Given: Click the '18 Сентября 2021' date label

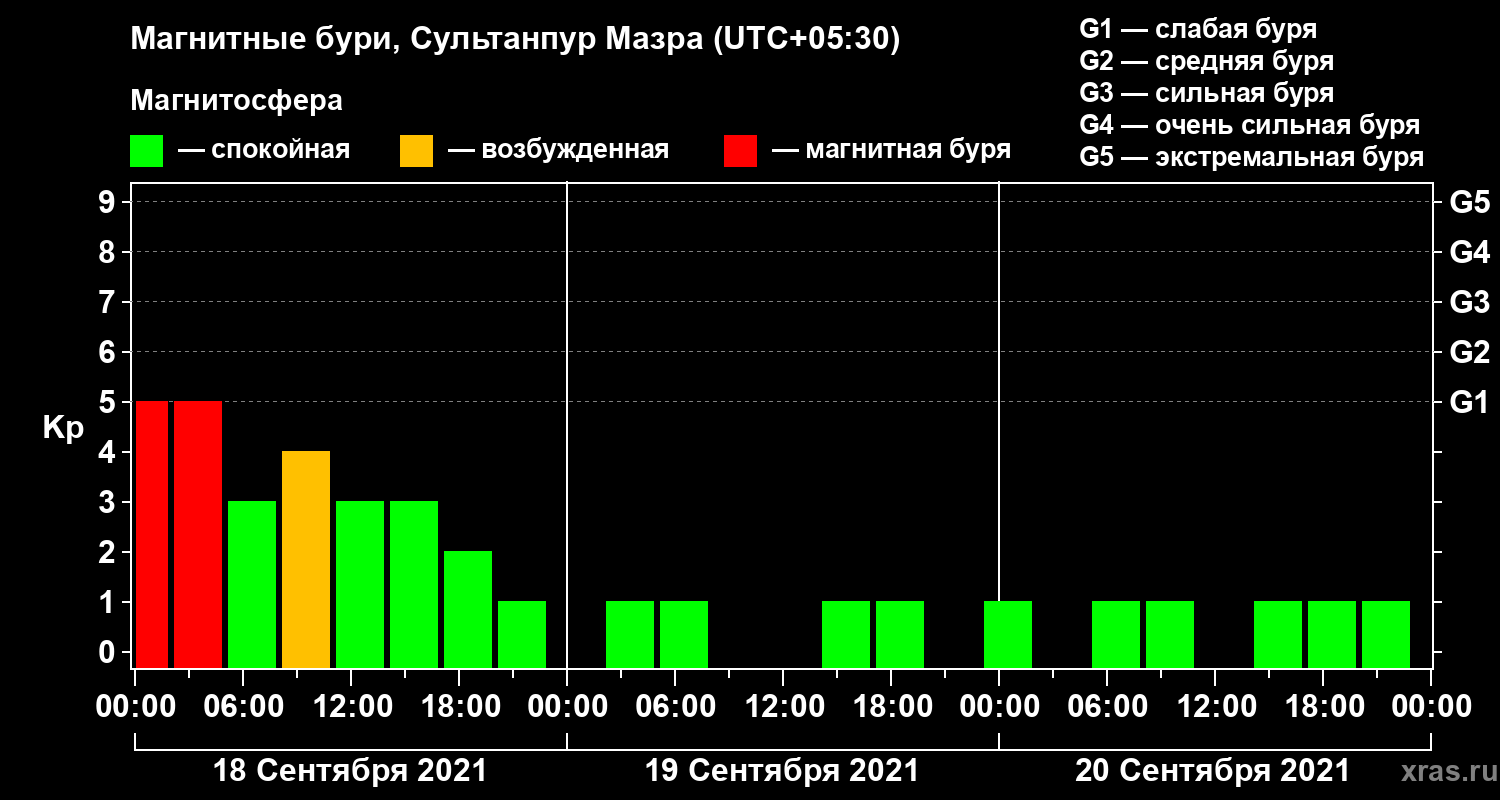Looking at the screenshot, I should coord(350,771).
